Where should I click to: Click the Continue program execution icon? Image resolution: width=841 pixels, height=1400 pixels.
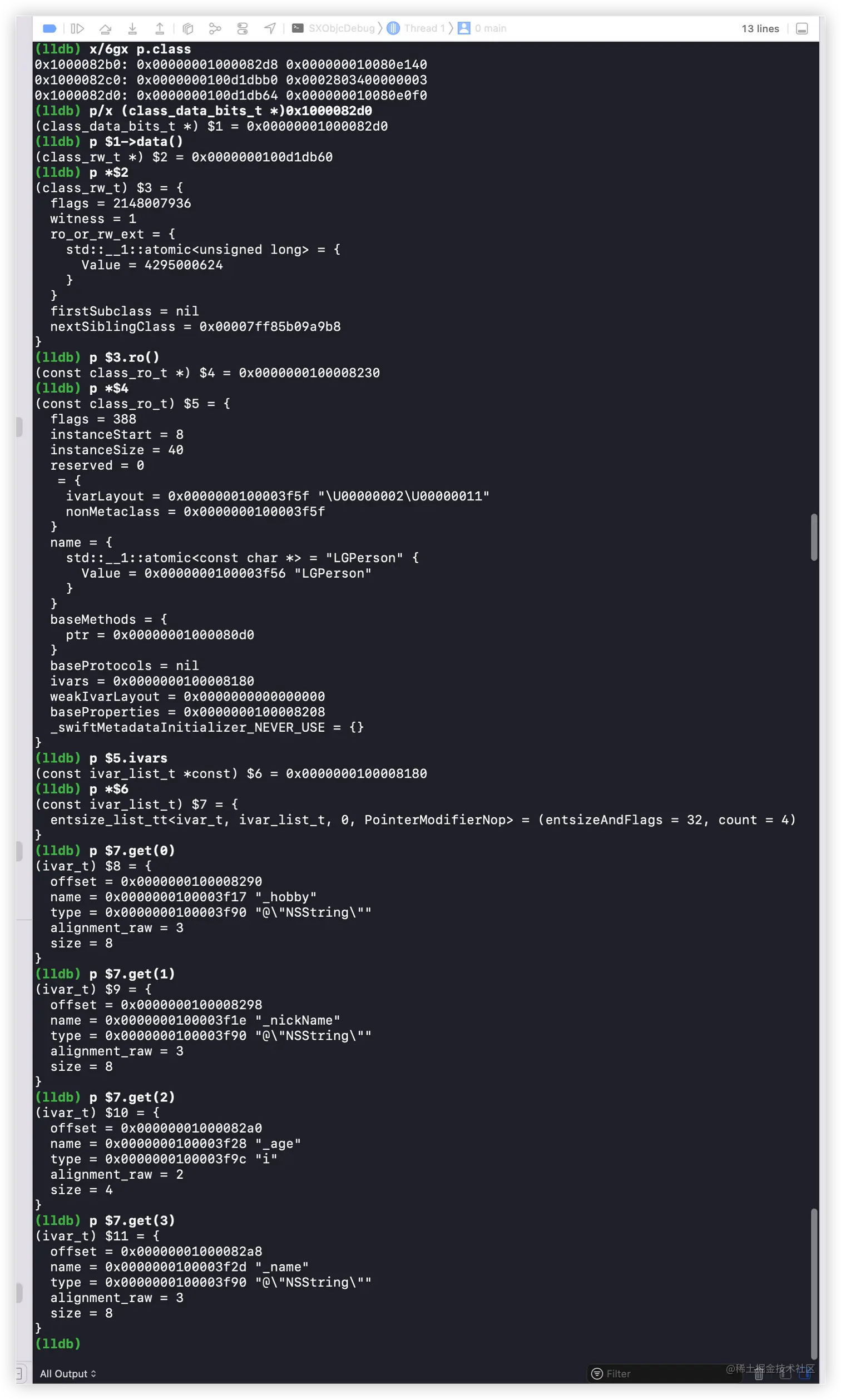pos(78,28)
